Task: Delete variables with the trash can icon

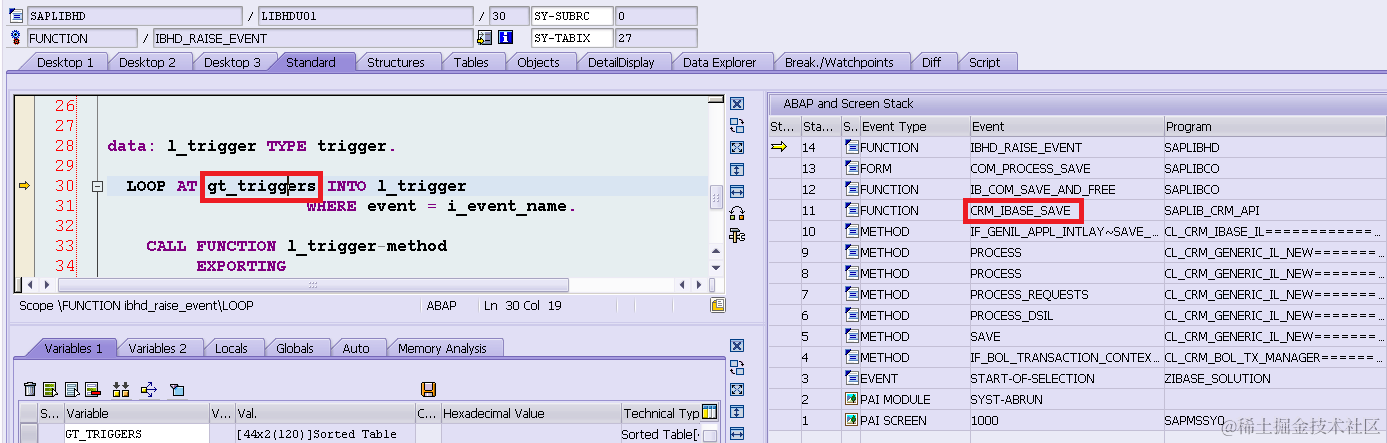Action: click(30, 389)
